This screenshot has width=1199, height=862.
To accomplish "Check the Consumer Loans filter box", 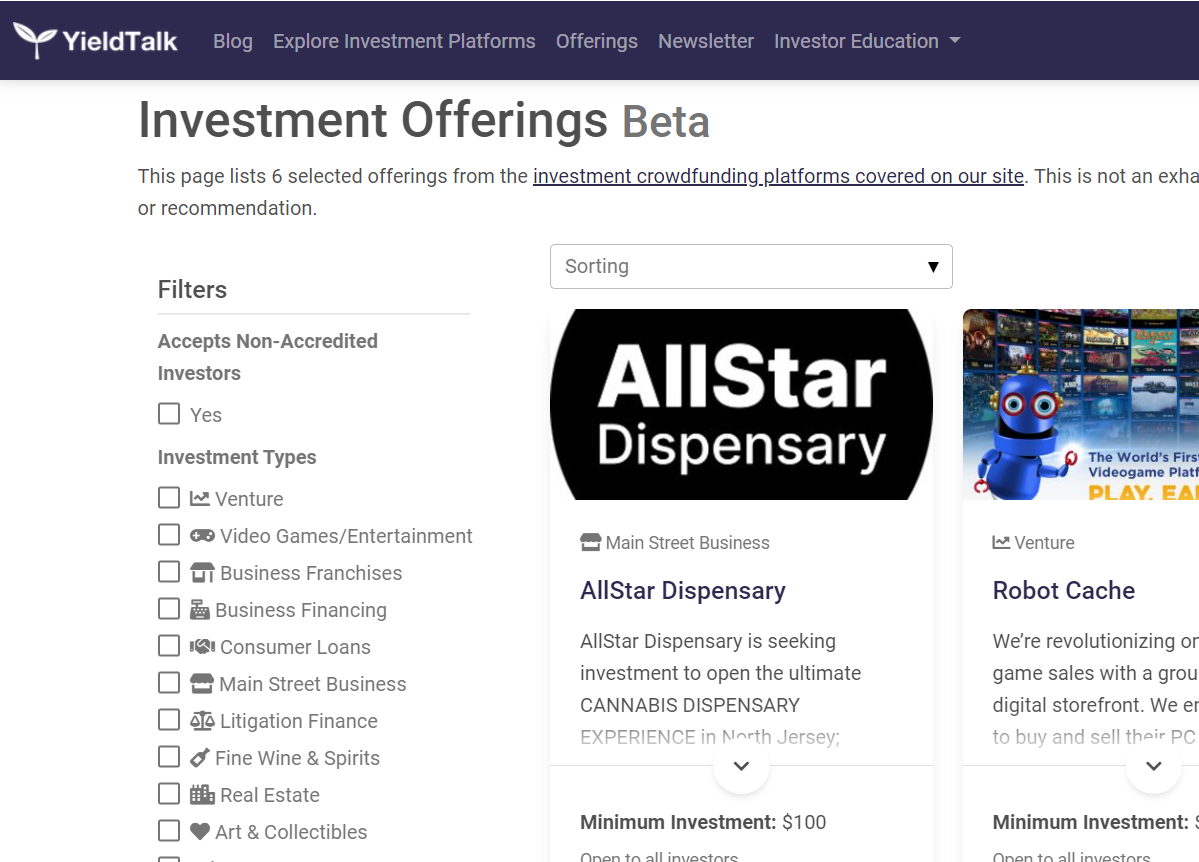I will (169, 646).
